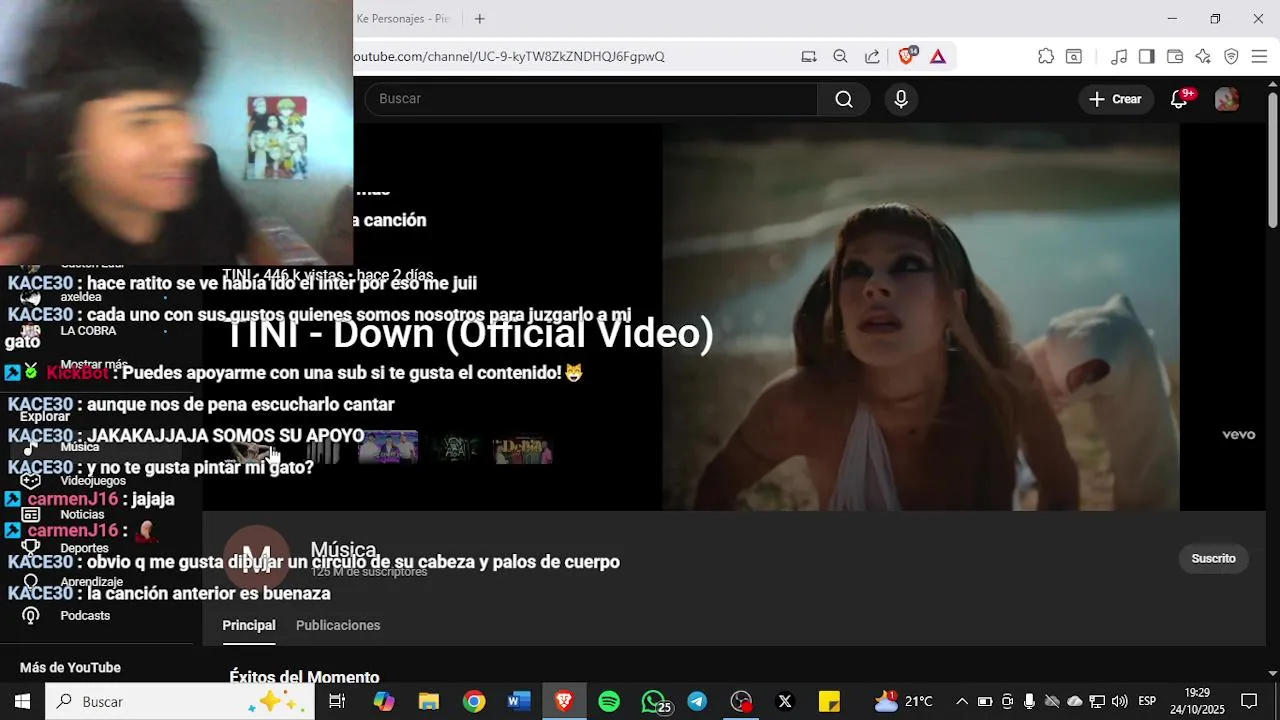Open OBS Studio from the taskbar

click(x=741, y=701)
